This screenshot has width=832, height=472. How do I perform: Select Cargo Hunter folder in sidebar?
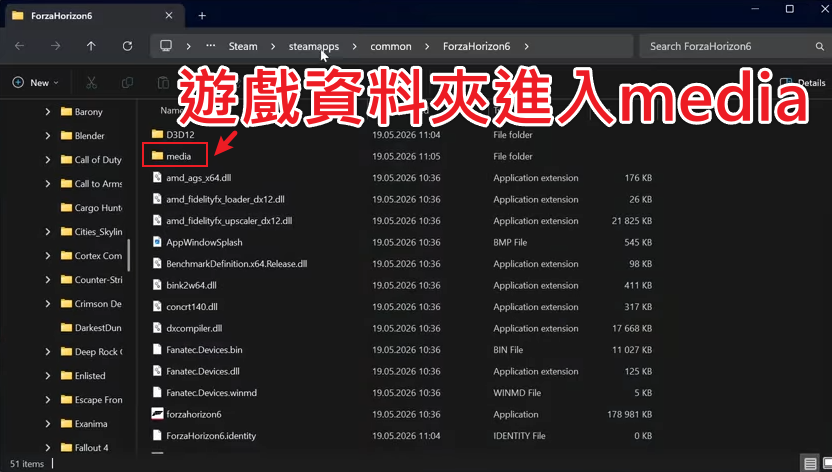point(91,208)
